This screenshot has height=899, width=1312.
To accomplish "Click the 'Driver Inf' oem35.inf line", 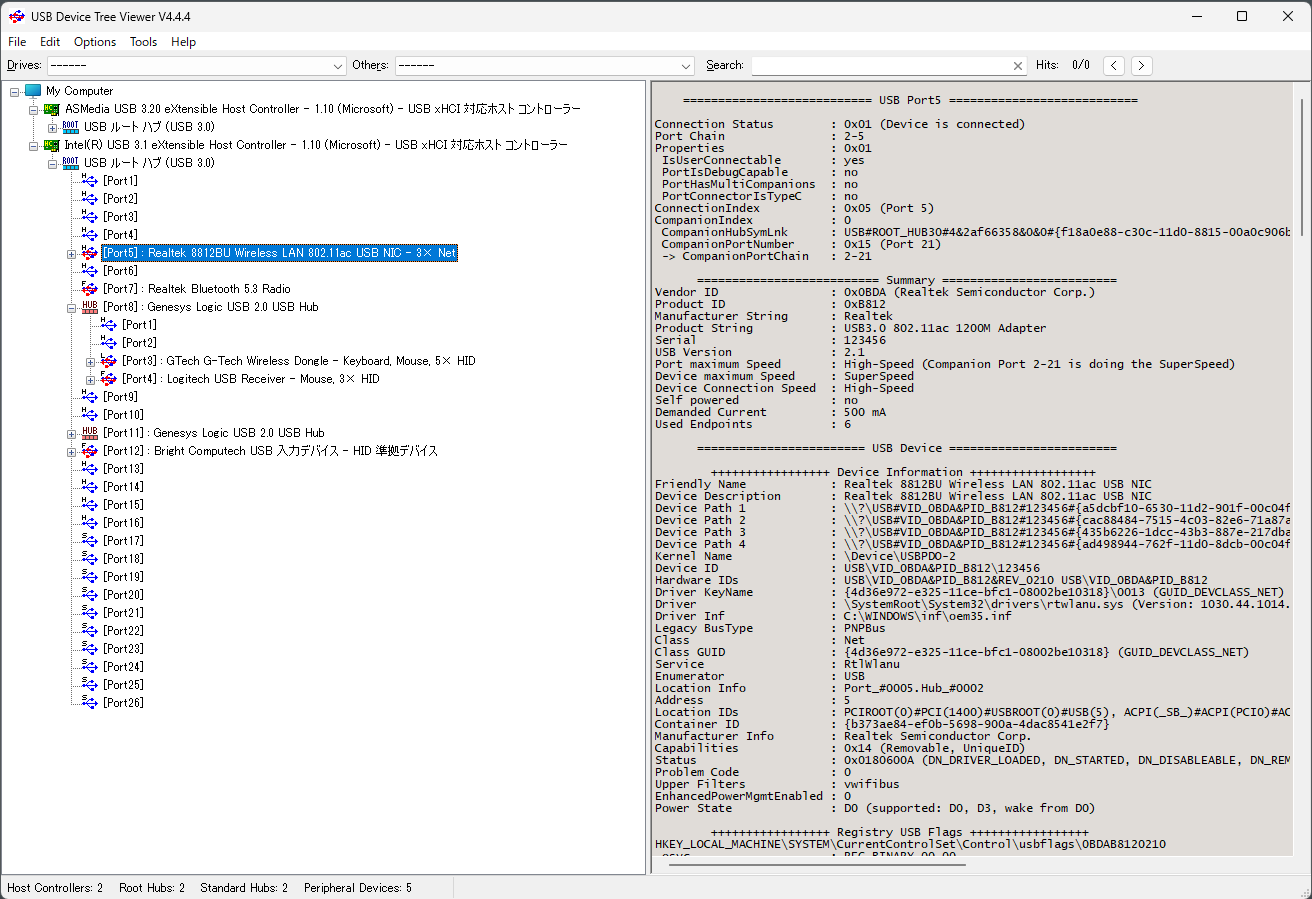I will [833, 616].
